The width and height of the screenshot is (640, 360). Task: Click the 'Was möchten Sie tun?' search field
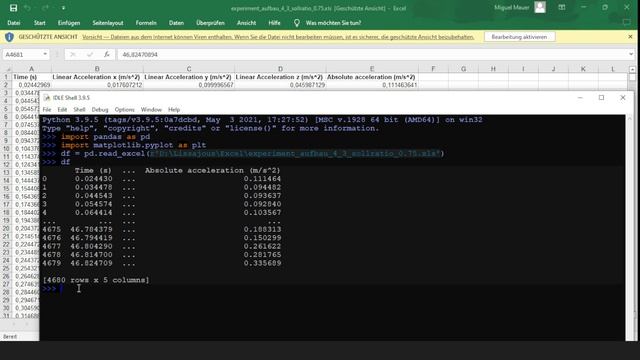click(333, 23)
